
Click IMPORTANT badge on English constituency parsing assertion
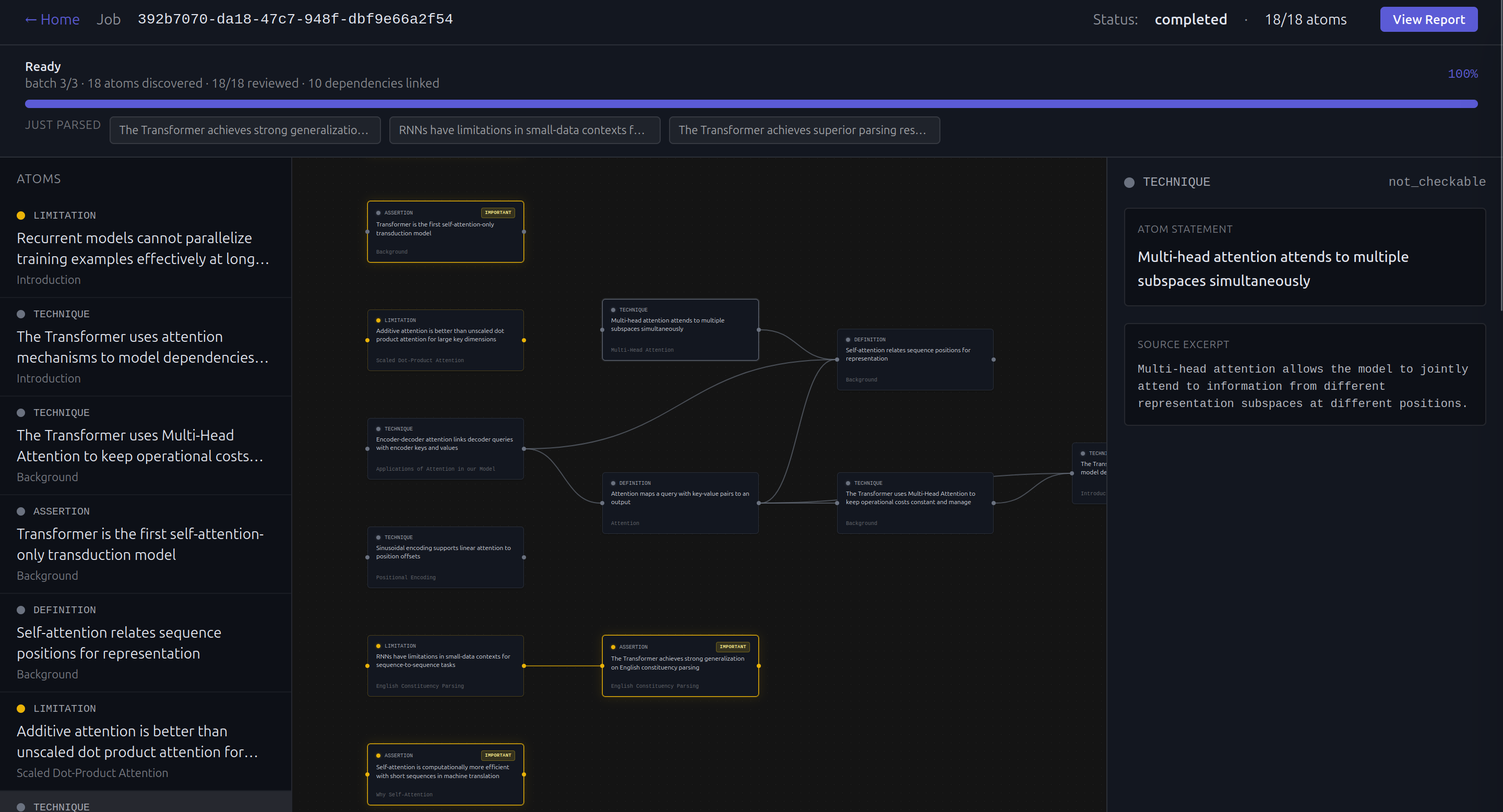(732, 647)
